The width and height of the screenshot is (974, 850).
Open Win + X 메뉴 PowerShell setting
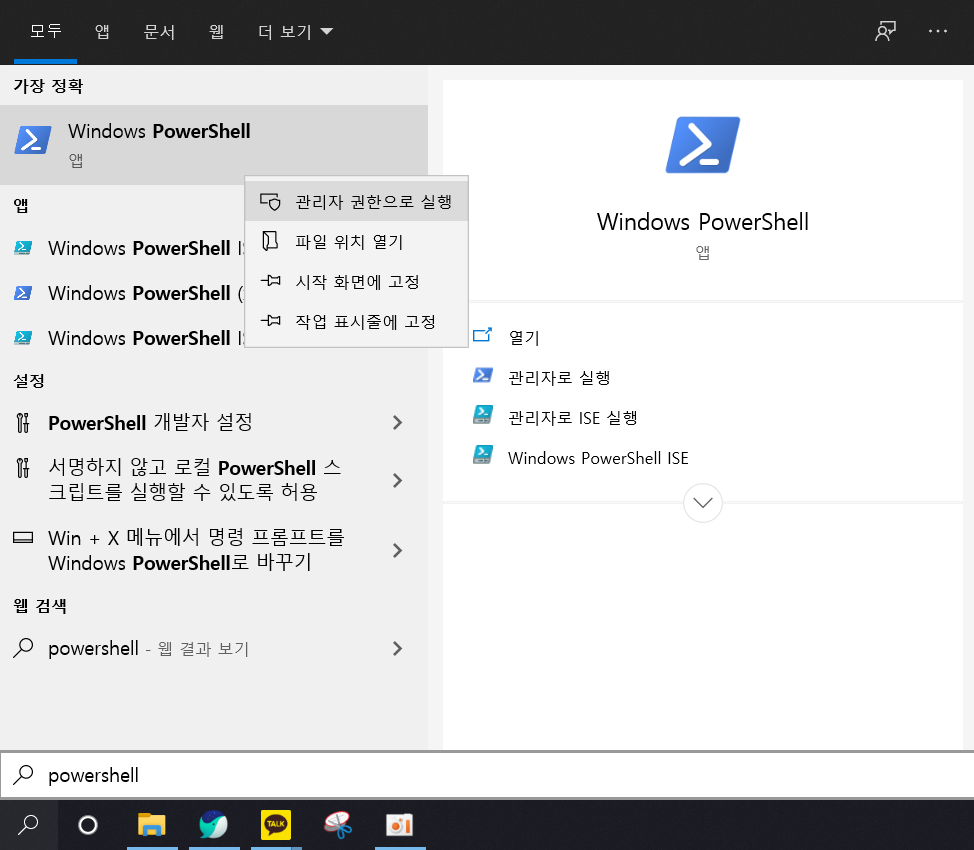tap(214, 550)
